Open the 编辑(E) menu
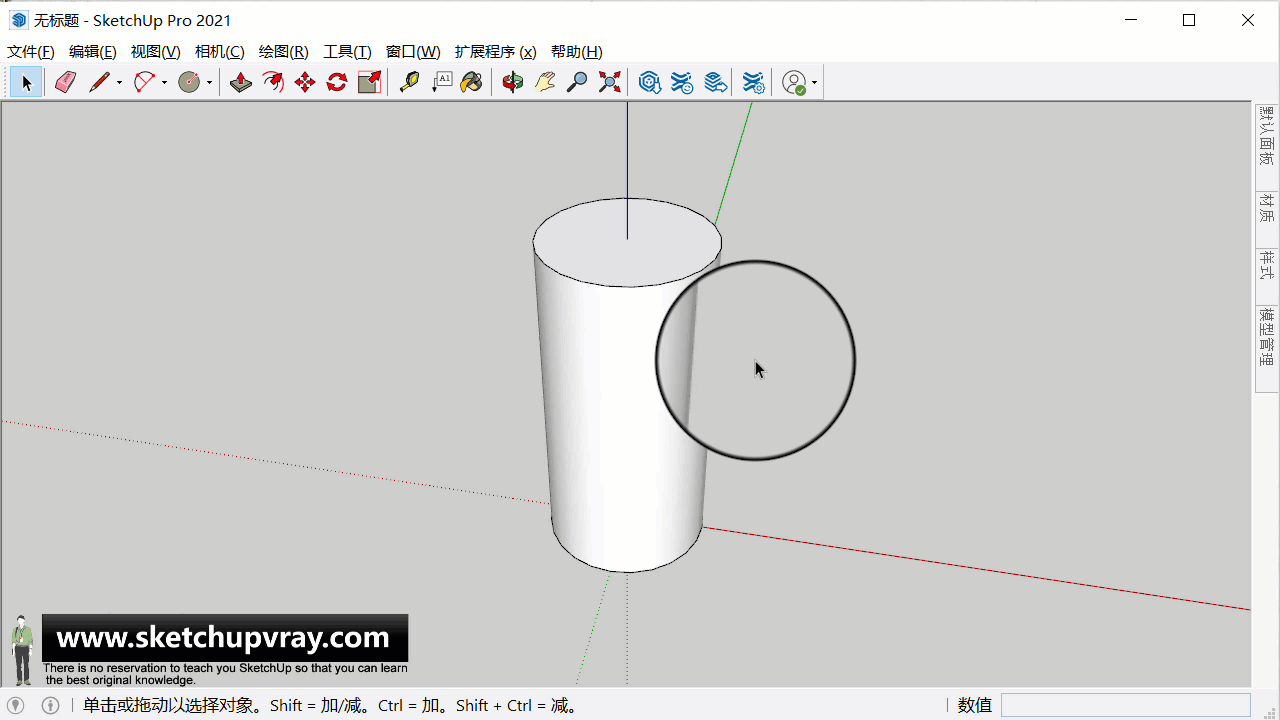Screen dimensions: 1280x720 [93, 52]
